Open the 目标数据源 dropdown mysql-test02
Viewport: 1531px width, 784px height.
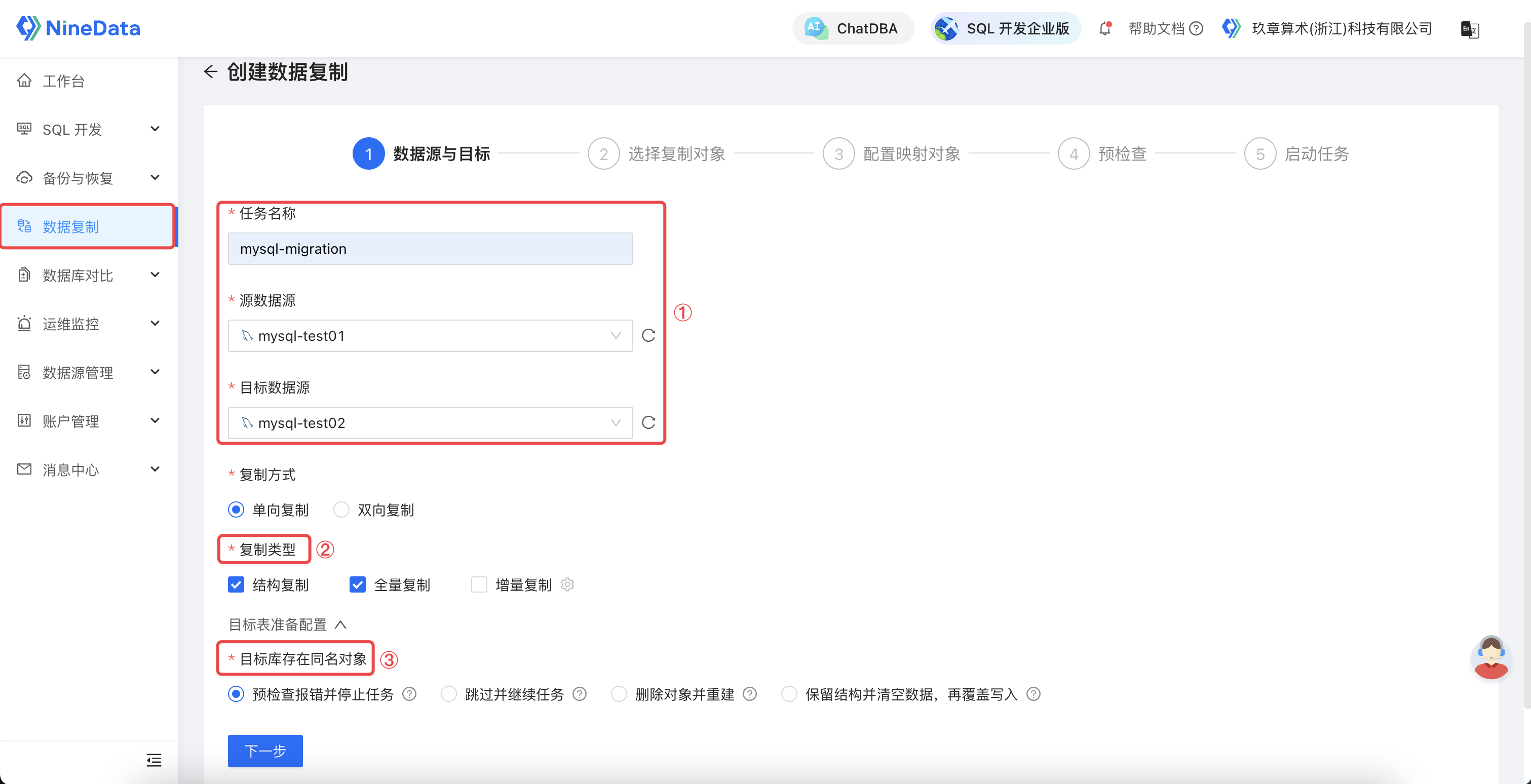[x=430, y=423]
